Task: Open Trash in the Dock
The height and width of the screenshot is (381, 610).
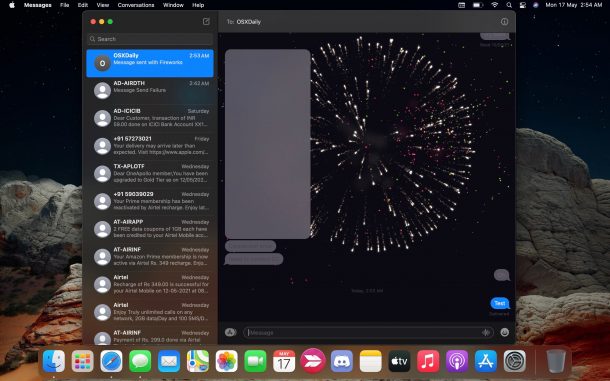Action: coord(556,361)
